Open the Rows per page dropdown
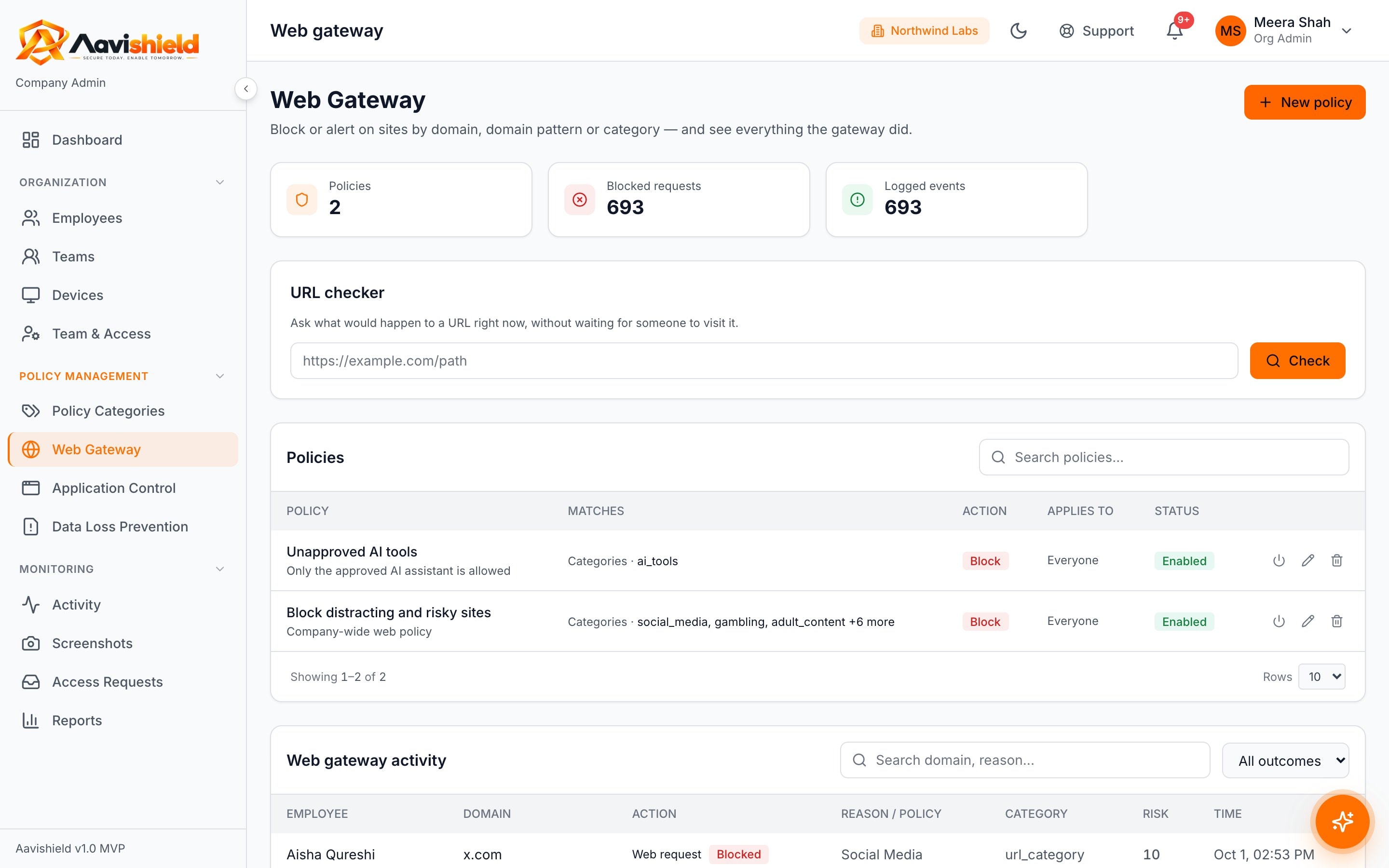 [x=1322, y=676]
